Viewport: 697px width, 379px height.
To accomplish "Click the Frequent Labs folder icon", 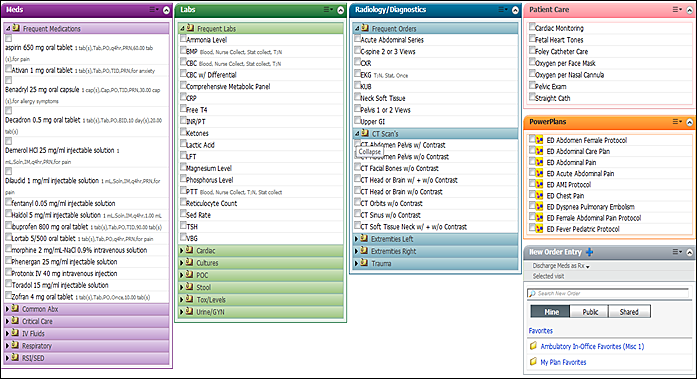I will 190,28.
